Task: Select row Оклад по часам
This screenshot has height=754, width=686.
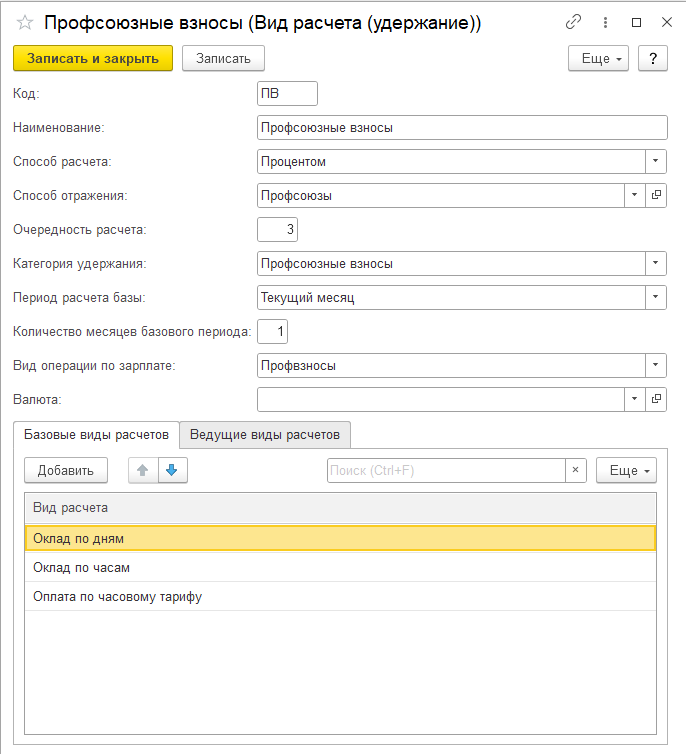Action: 340,567
